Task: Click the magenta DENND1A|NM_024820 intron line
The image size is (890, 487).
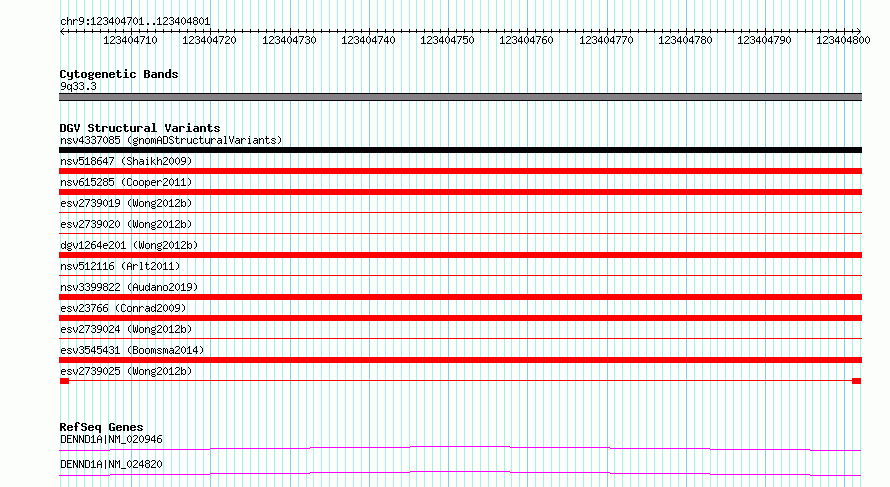Action: coord(460,473)
